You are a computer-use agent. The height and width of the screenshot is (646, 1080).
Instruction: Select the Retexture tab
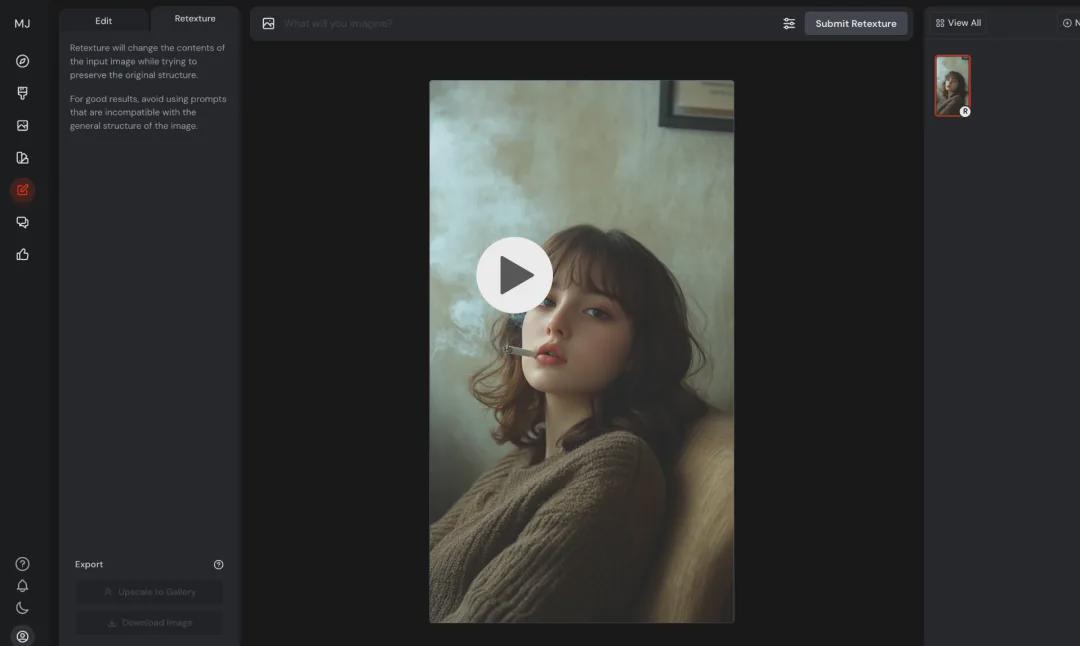coord(195,19)
